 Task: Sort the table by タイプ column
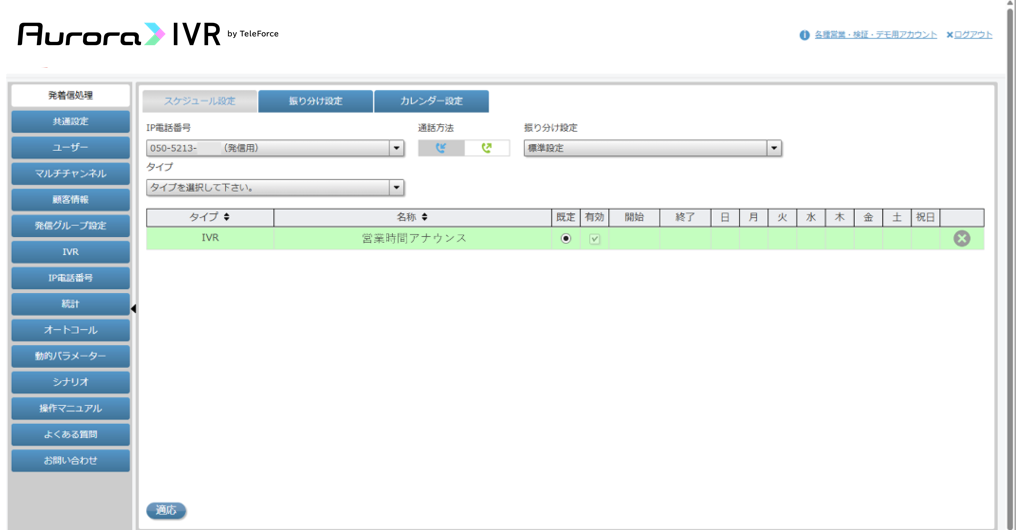tap(210, 217)
